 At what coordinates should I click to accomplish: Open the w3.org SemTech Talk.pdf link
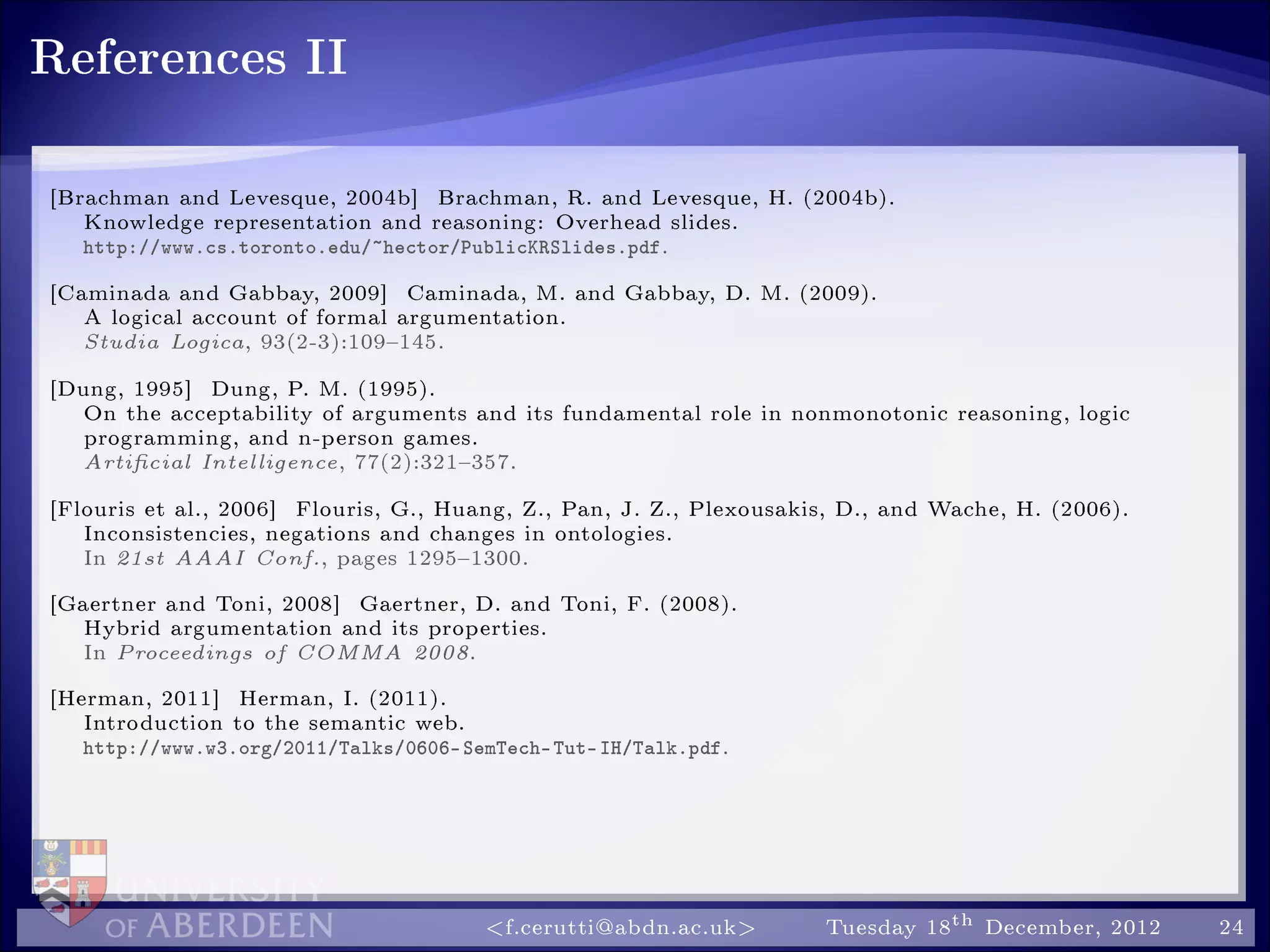coord(406,749)
